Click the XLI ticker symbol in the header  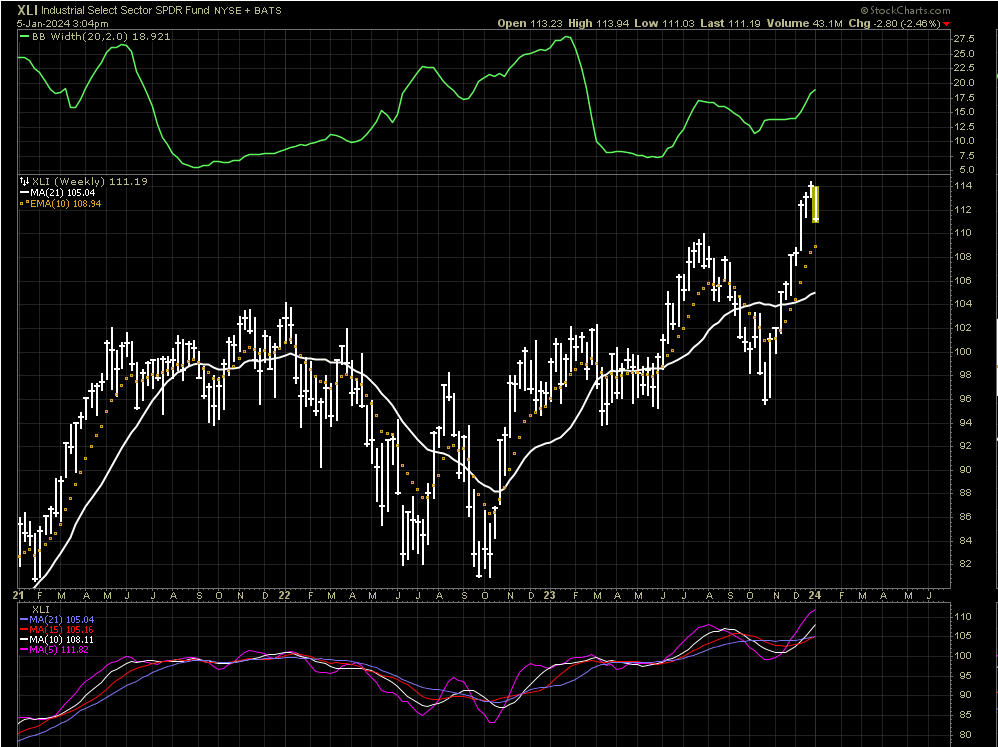tap(27, 10)
